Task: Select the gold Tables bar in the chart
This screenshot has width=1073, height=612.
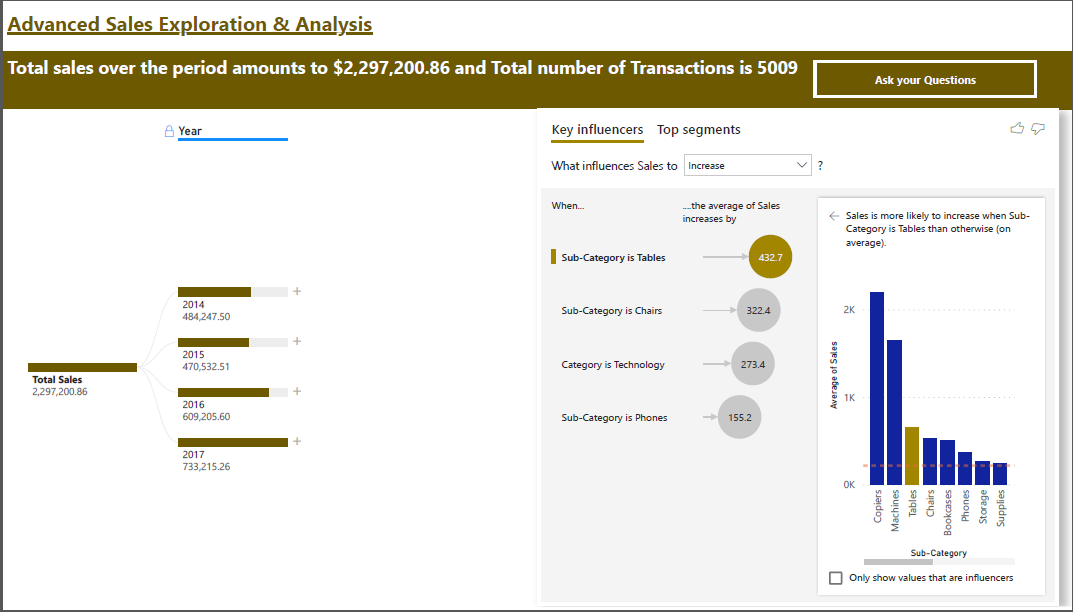Action: (913, 455)
